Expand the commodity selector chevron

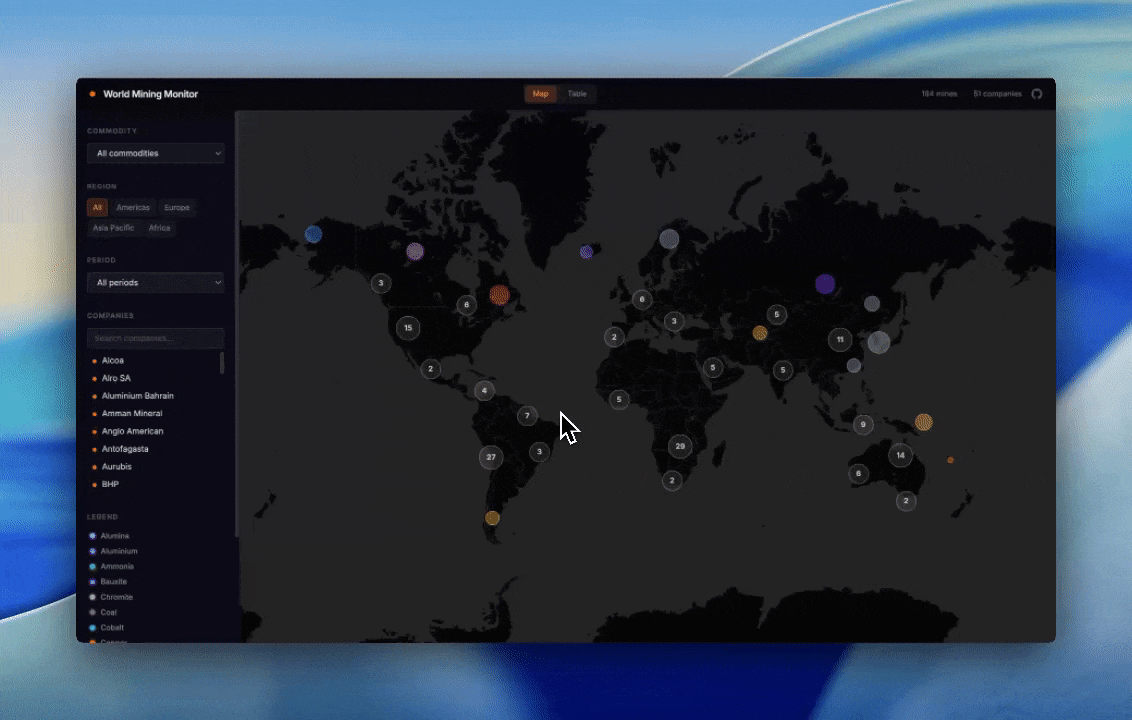218,153
